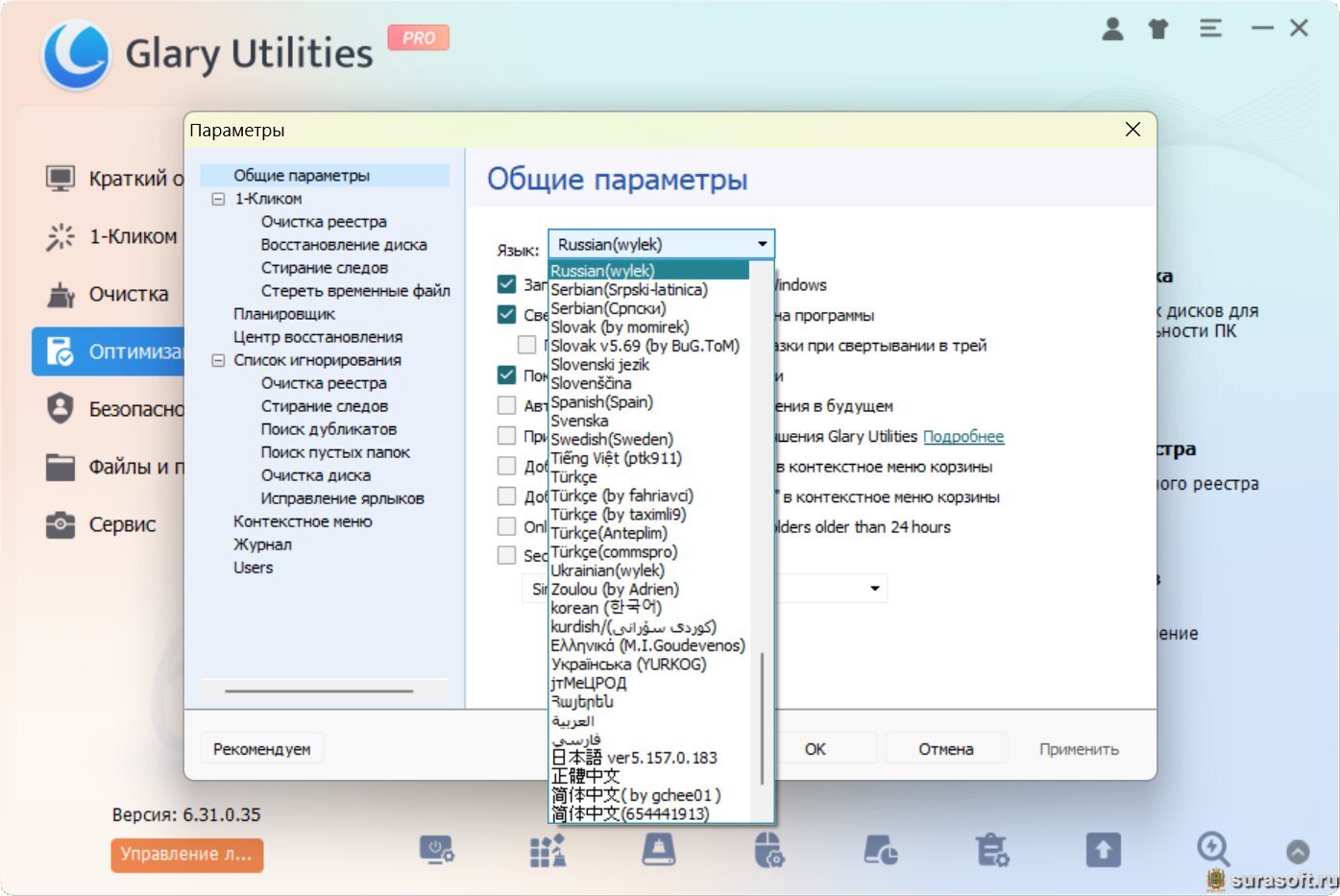
Task: Tick the indented checkbox ending "при свертывании в трей"
Action: pyautogui.click(x=527, y=345)
